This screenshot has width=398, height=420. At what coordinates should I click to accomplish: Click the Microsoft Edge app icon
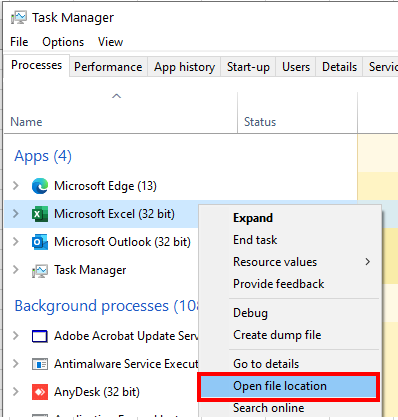point(40,186)
